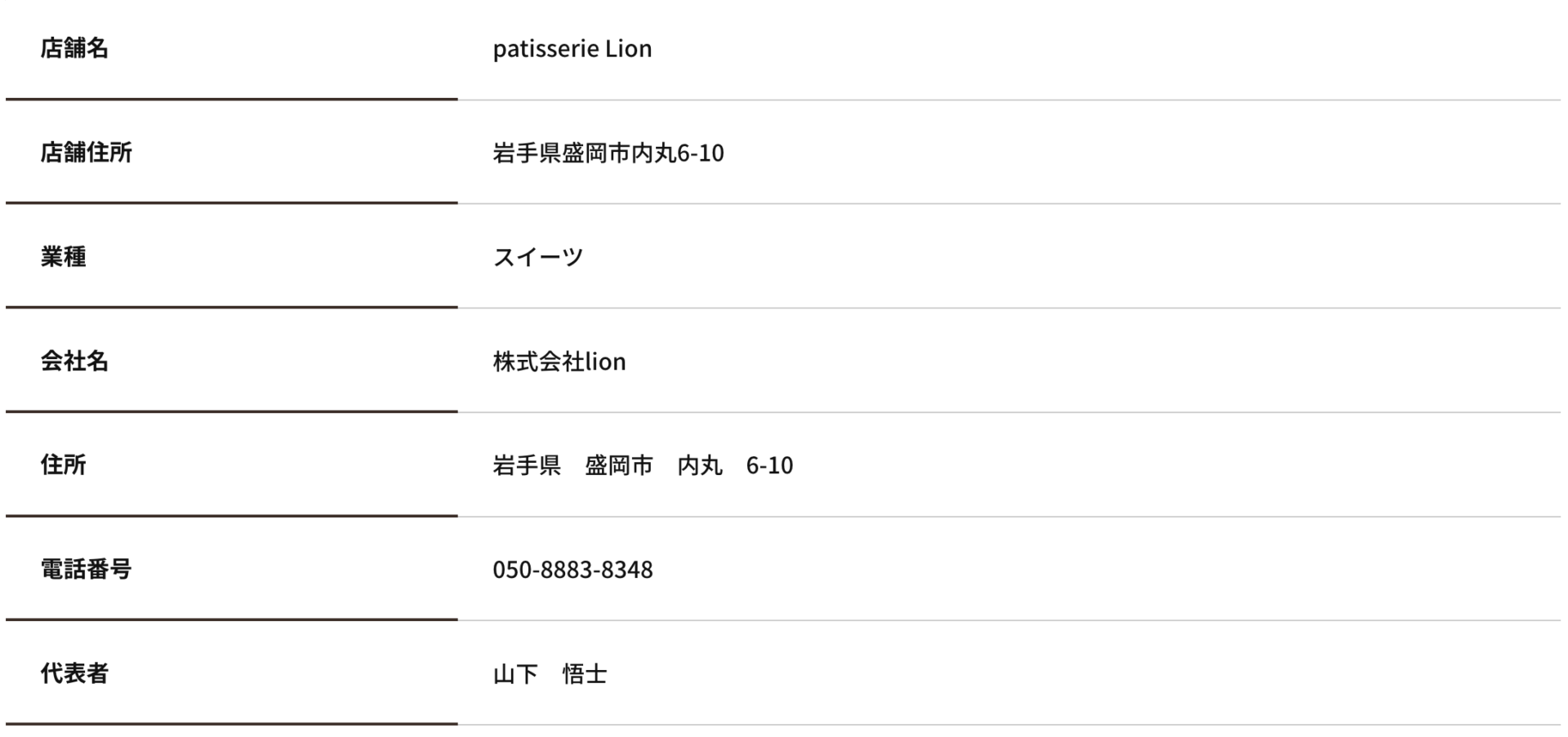Click the word Lion in the shop name
This screenshot has height=737, width=1568.
[x=628, y=49]
